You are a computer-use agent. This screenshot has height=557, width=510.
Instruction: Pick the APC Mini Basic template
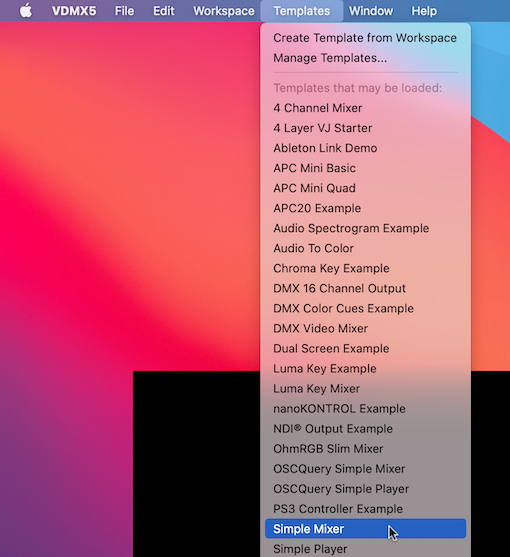(x=365, y=168)
